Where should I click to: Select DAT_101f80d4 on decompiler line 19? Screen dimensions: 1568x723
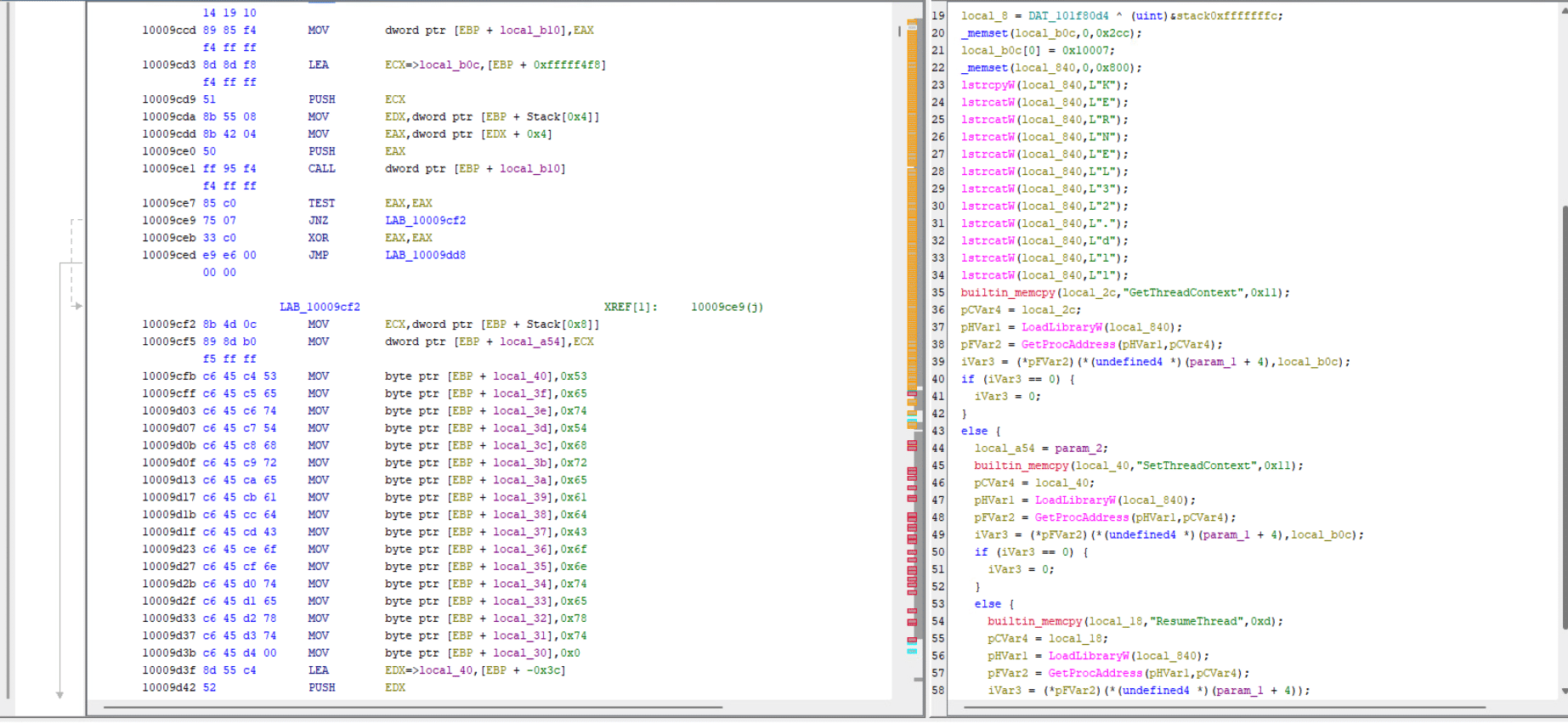tap(1068, 16)
